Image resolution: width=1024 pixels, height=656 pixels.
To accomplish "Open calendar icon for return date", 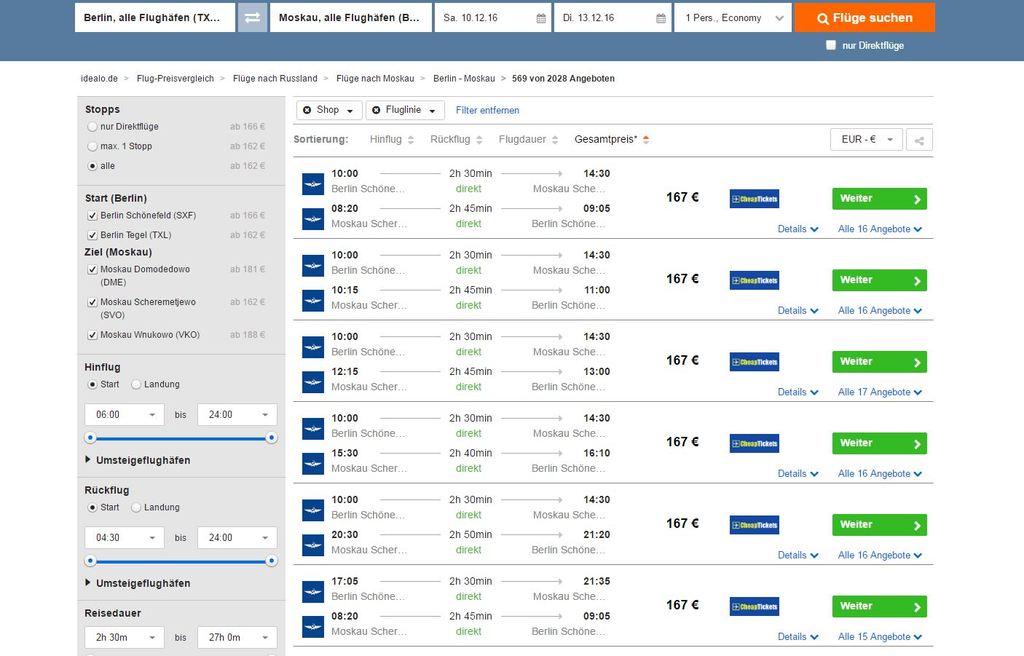I will 661,18.
